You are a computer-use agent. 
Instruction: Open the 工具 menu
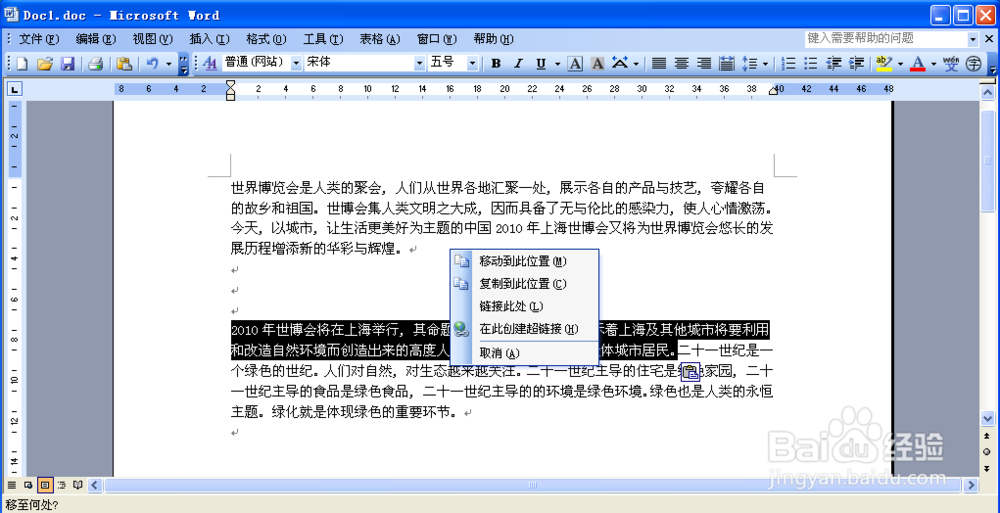(x=323, y=39)
